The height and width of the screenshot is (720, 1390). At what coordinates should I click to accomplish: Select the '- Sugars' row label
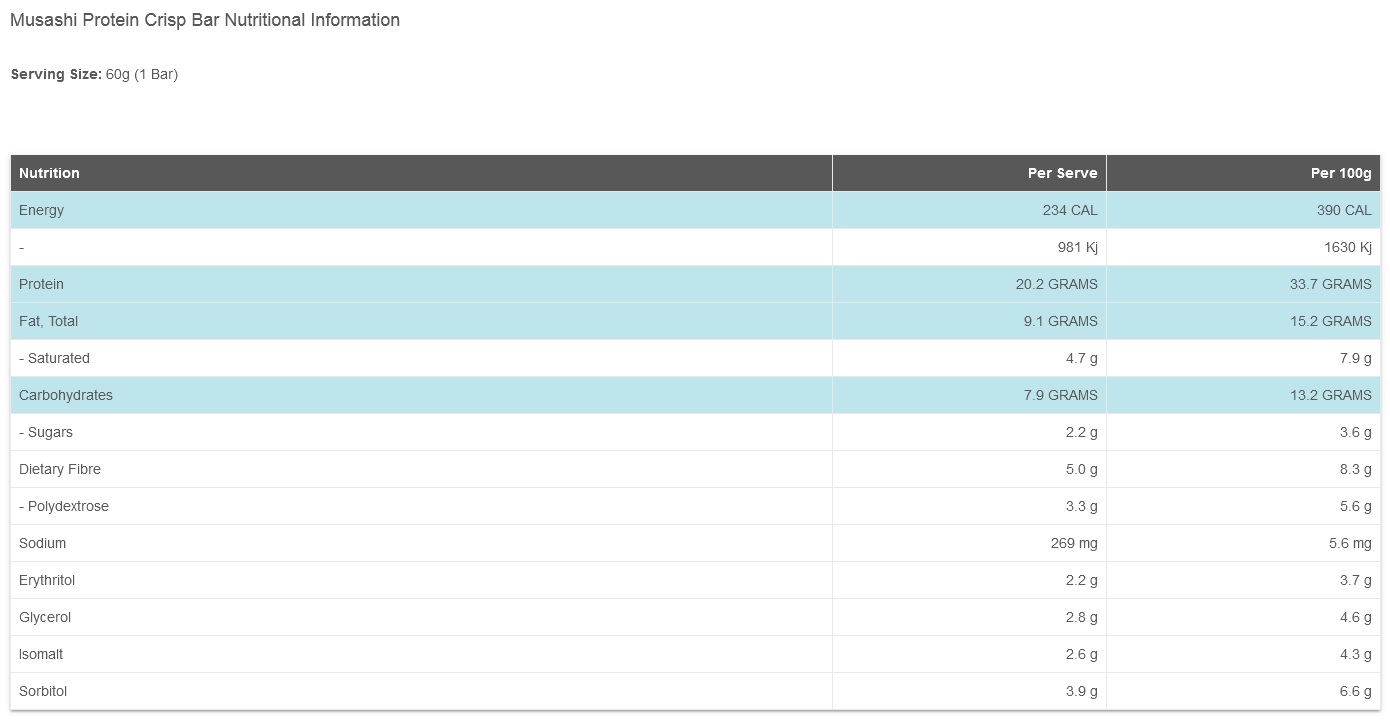[46, 432]
